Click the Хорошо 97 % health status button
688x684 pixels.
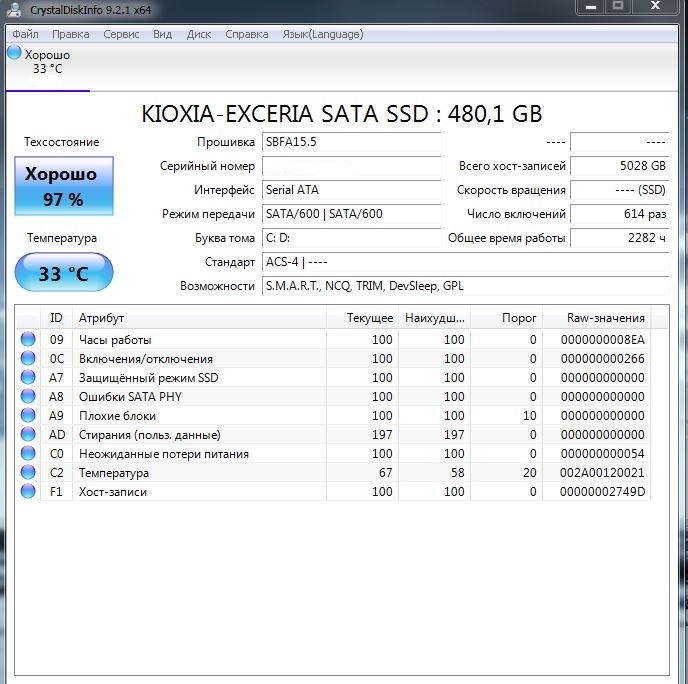tap(64, 186)
